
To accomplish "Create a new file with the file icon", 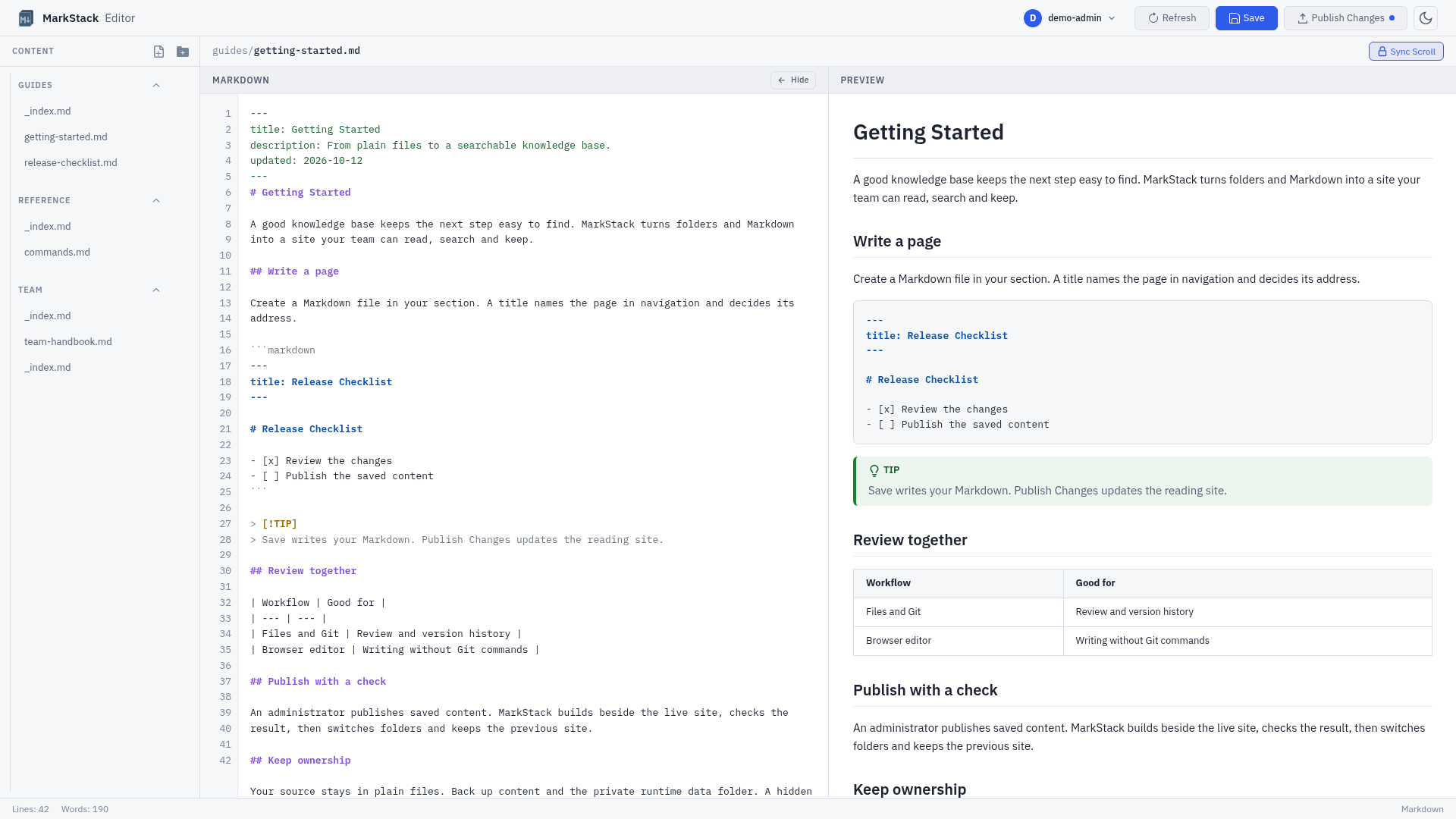I will pyautogui.click(x=158, y=52).
